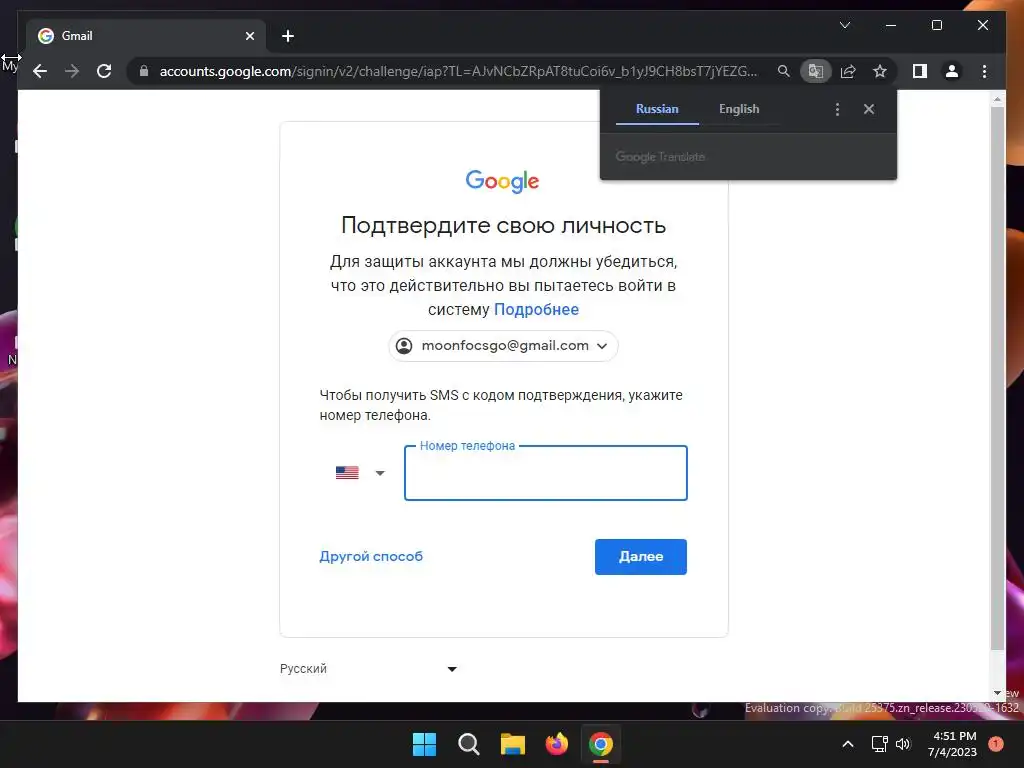This screenshot has height=768, width=1024.
Task: Close the Google Translate popup
Action: point(869,109)
